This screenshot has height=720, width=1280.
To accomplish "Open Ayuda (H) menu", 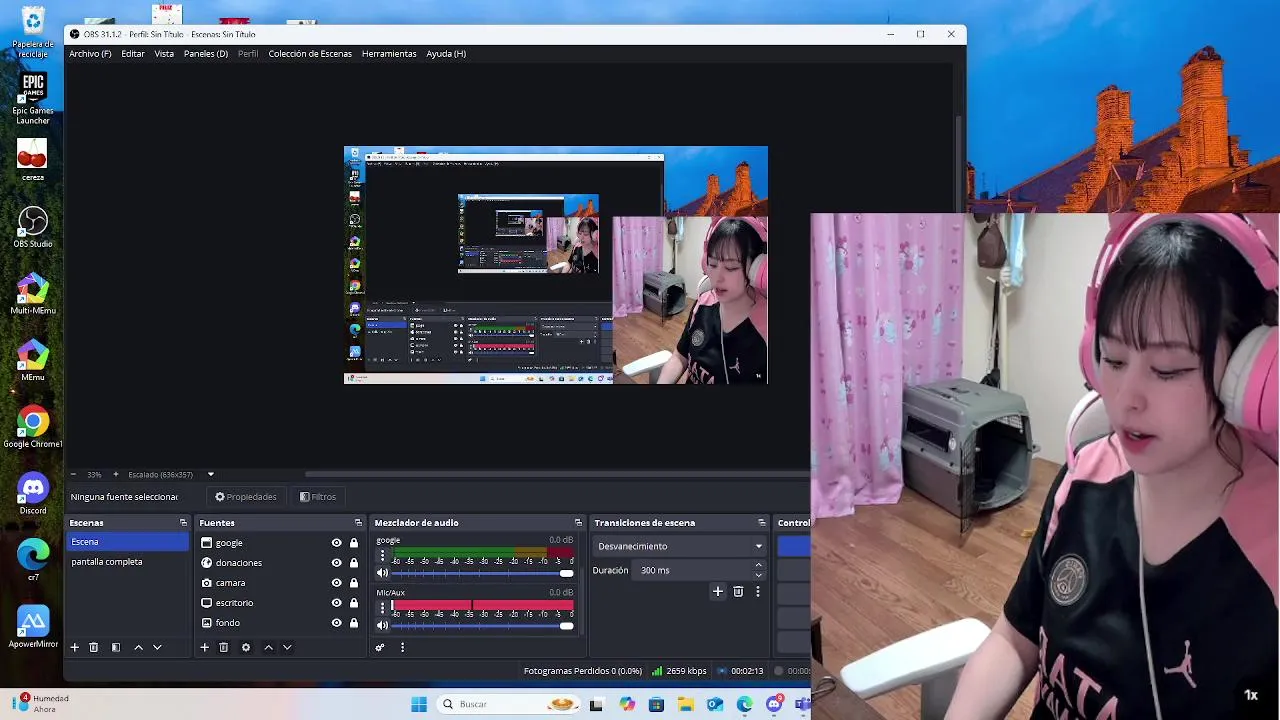I will [446, 54].
